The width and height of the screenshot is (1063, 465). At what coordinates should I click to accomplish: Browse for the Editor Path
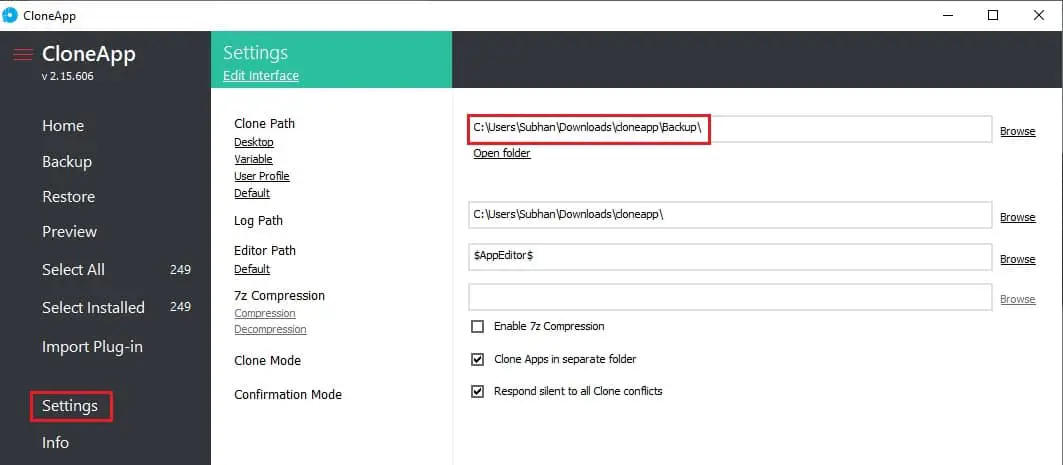1018,259
